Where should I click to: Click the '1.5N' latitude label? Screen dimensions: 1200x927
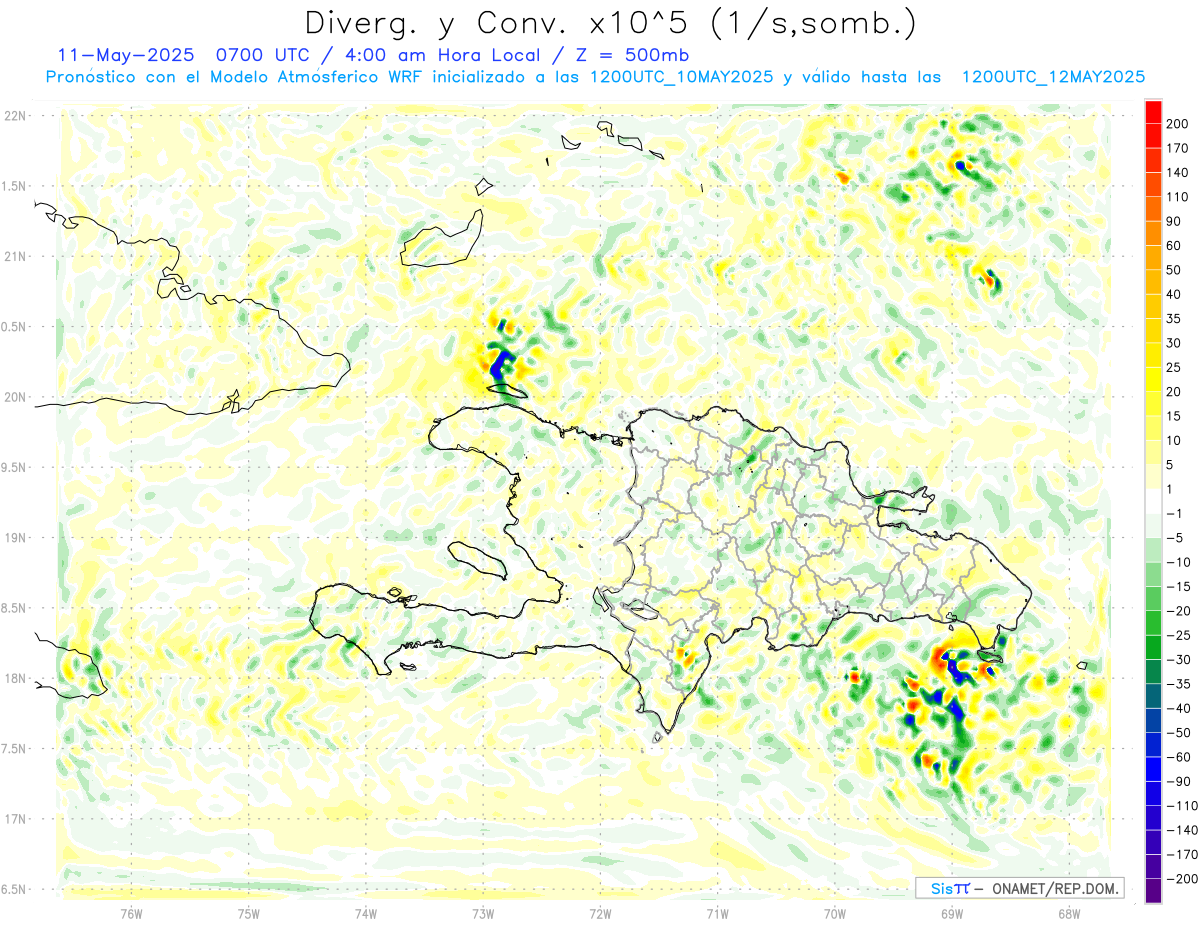(x=15, y=186)
